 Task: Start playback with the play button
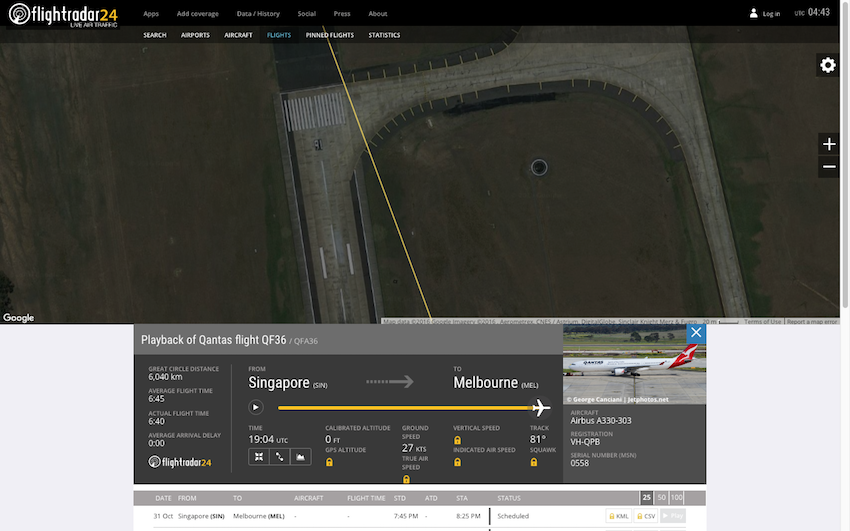(255, 407)
